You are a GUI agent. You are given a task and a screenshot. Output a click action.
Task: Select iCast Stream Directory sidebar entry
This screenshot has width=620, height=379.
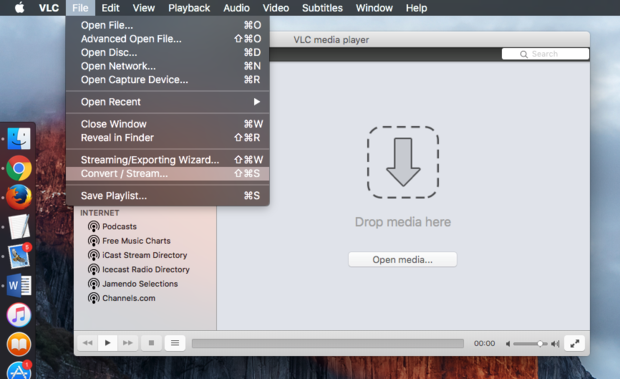145,255
